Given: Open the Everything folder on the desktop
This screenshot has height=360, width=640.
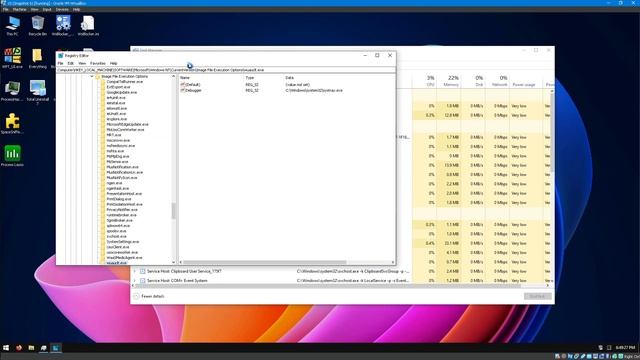Looking at the screenshot, I should pos(38,58).
